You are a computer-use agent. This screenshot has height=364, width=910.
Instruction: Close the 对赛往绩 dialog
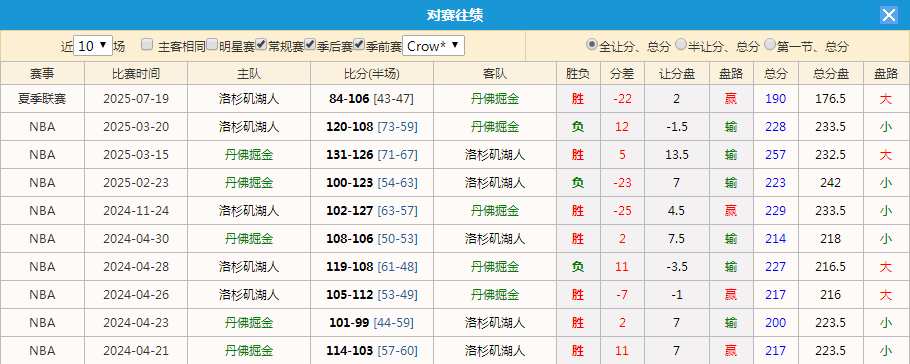[889, 15]
